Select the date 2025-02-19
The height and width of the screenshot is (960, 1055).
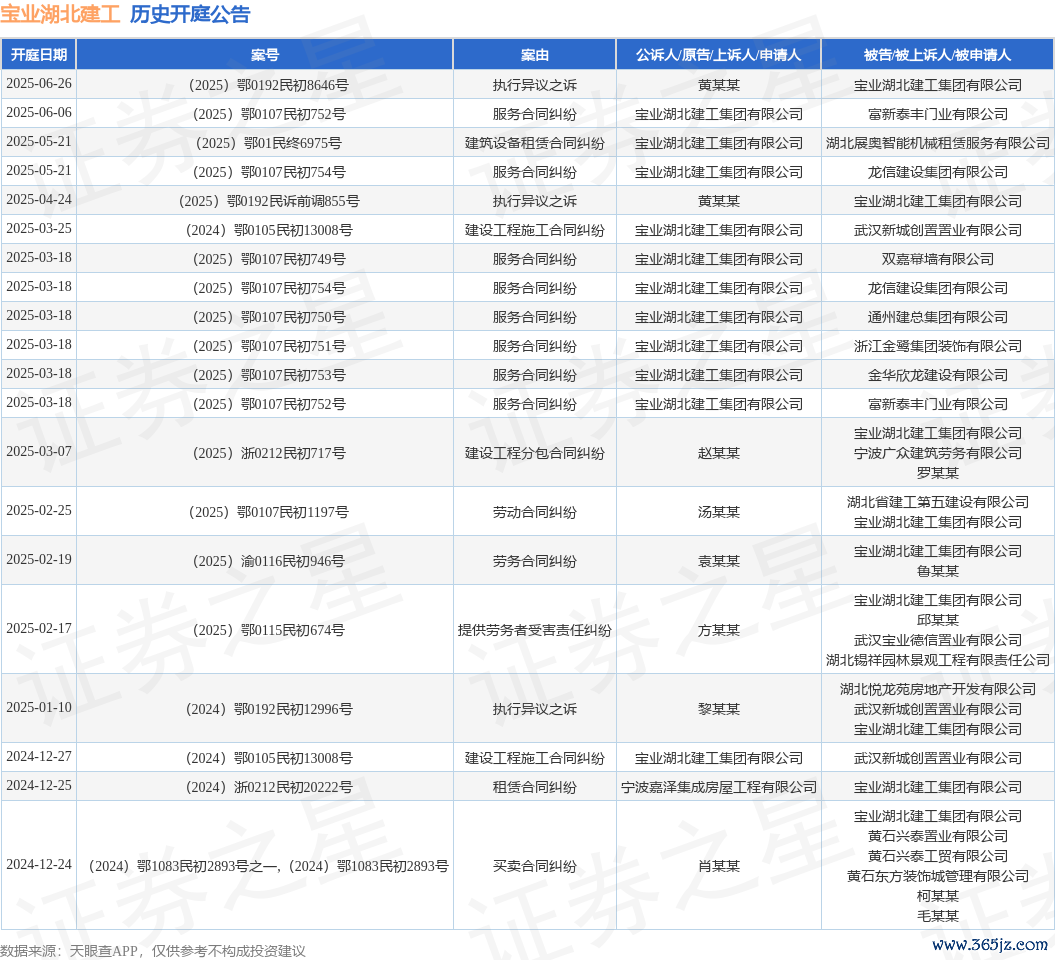(39, 560)
